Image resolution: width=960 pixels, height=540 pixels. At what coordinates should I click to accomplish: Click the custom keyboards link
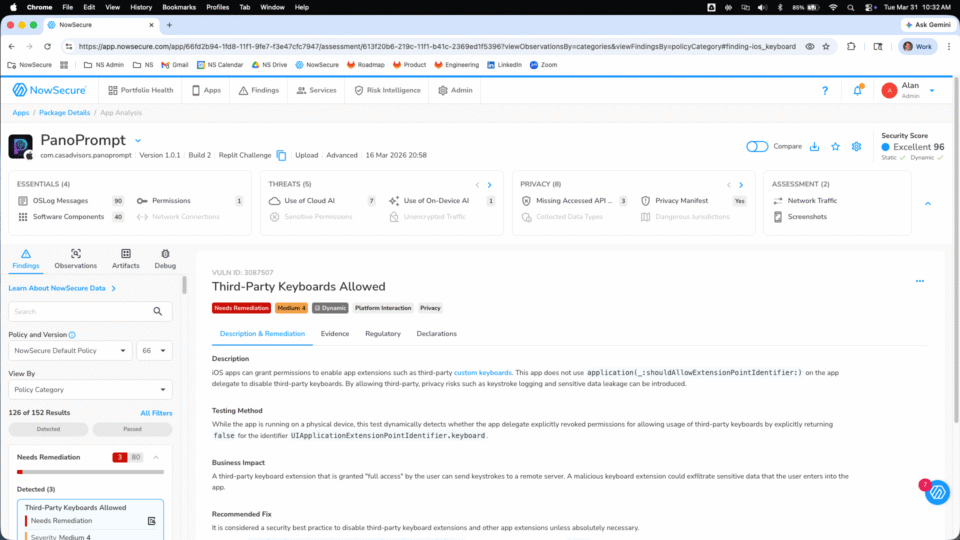coord(482,373)
